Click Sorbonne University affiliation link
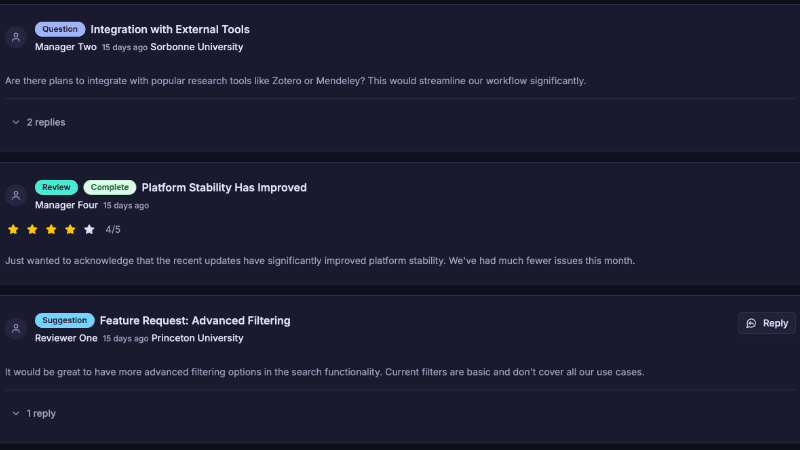Image resolution: width=800 pixels, height=450 pixels. click(x=196, y=46)
